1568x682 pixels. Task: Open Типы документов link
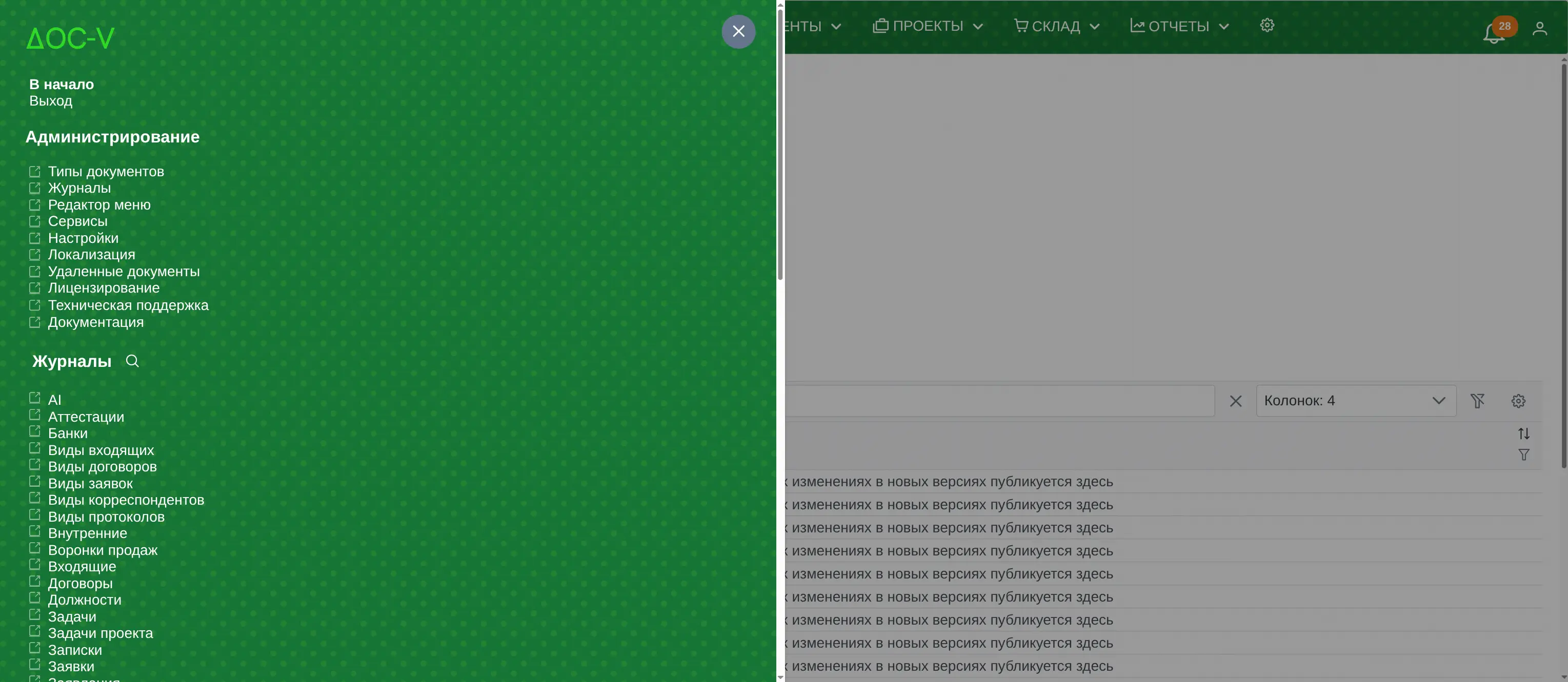click(106, 172)
